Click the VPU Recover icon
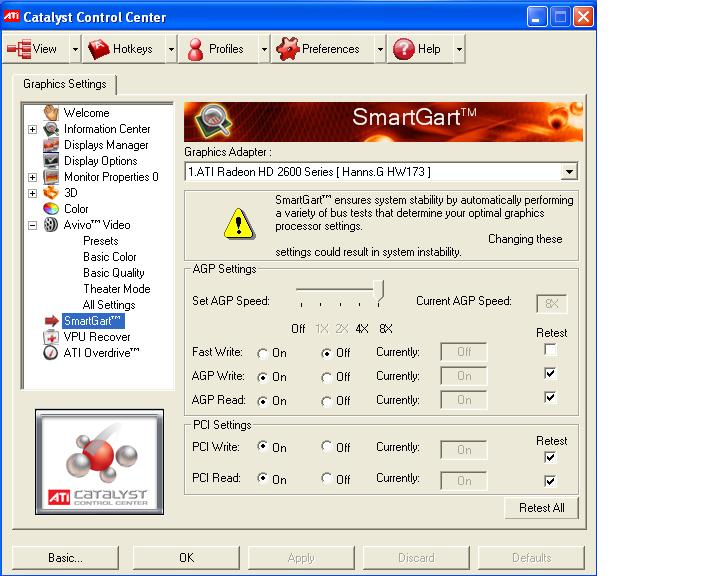The width and height of the screenshot is (720, 576). [51, 337]
